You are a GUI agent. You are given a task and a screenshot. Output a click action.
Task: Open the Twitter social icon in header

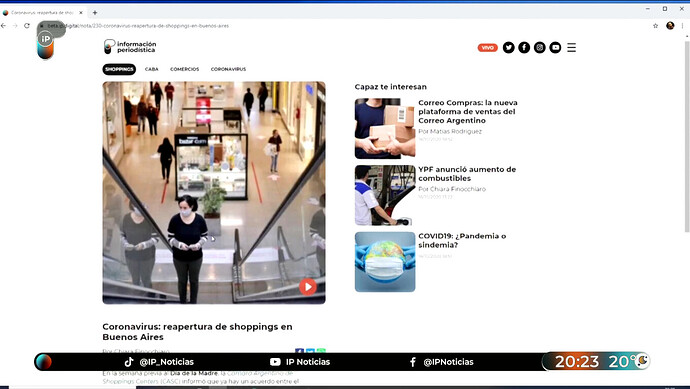[x=508, y=48]
